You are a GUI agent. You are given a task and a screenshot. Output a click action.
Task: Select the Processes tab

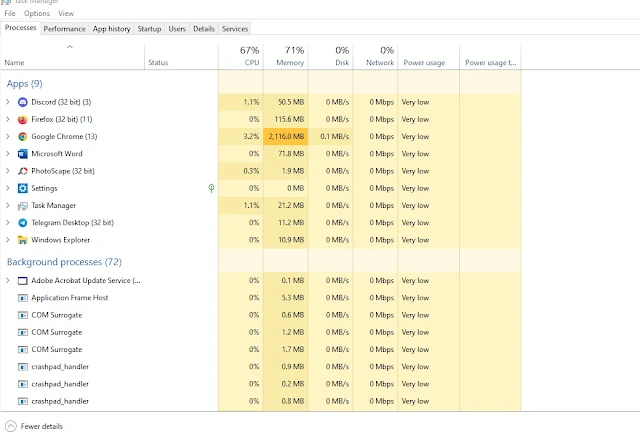20,28
